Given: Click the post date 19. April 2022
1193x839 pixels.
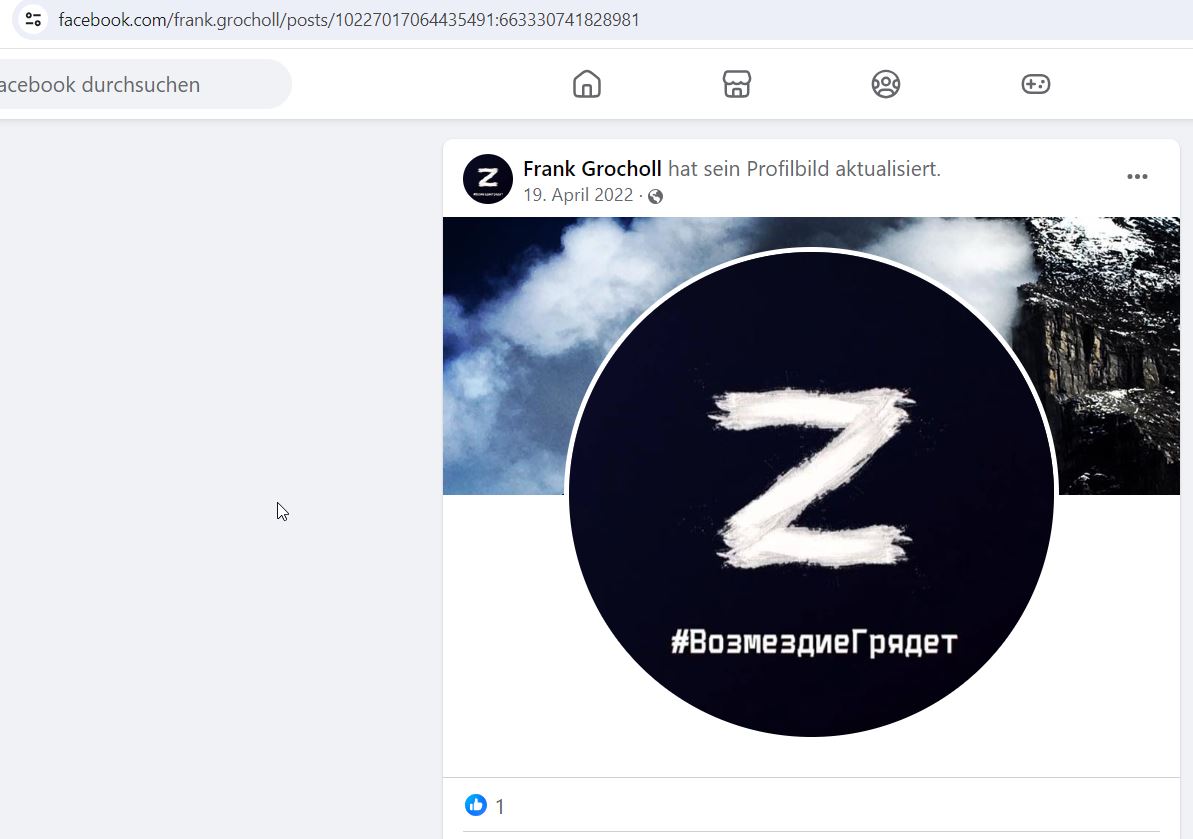Looking at the screenshot, I should (x=578, y=195).
